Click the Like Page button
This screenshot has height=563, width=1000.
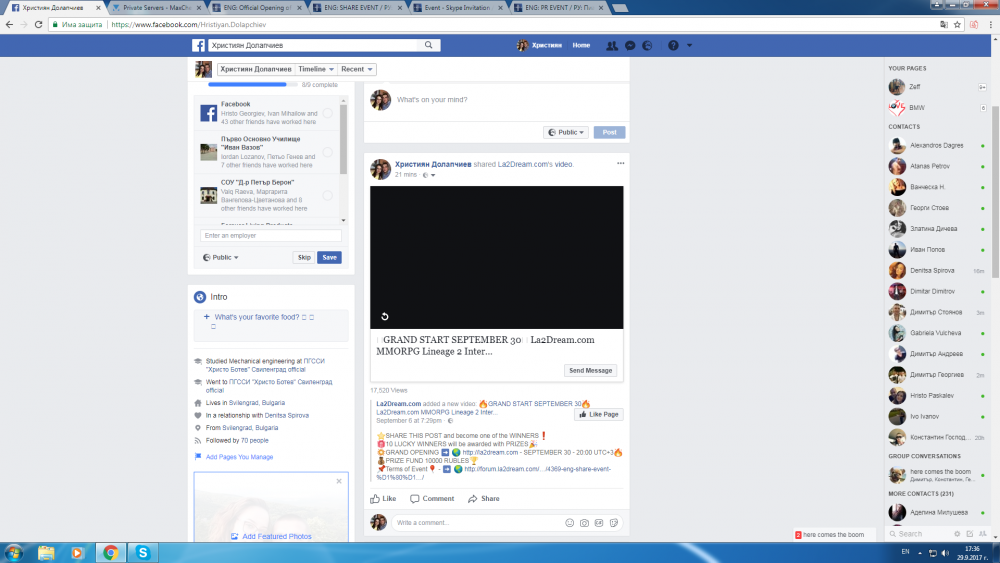[x=598, y=414]
